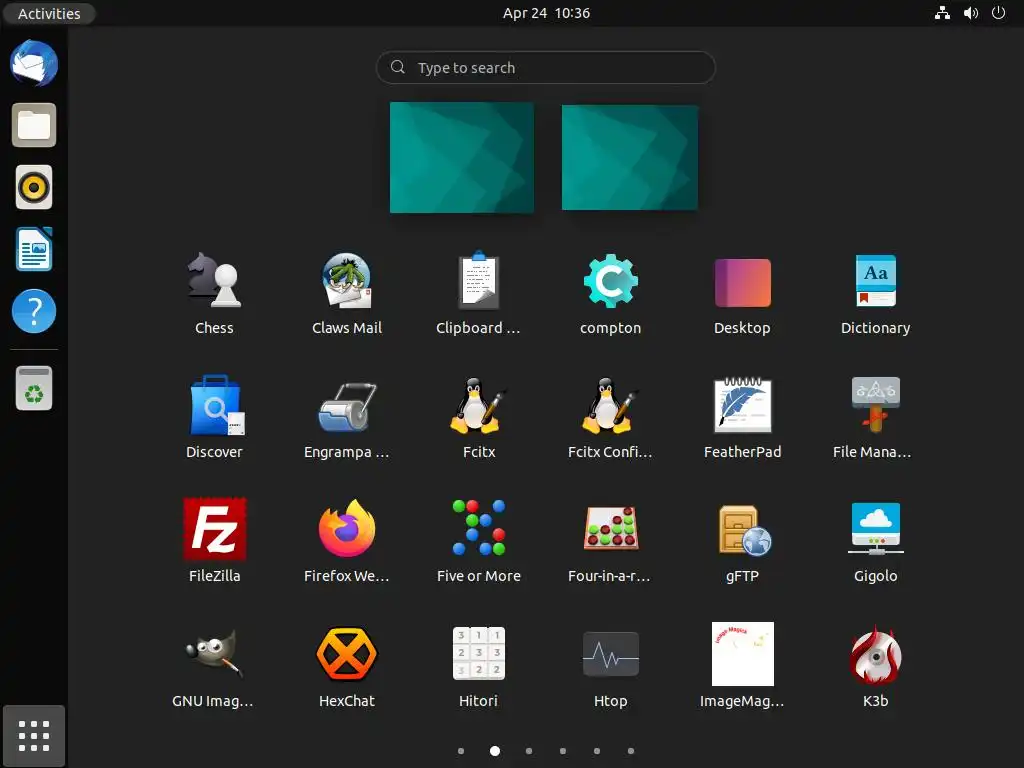The width and height of the screenshot is (1024, 768).
Task: Open Help from the dock
Action: point(34,311)
